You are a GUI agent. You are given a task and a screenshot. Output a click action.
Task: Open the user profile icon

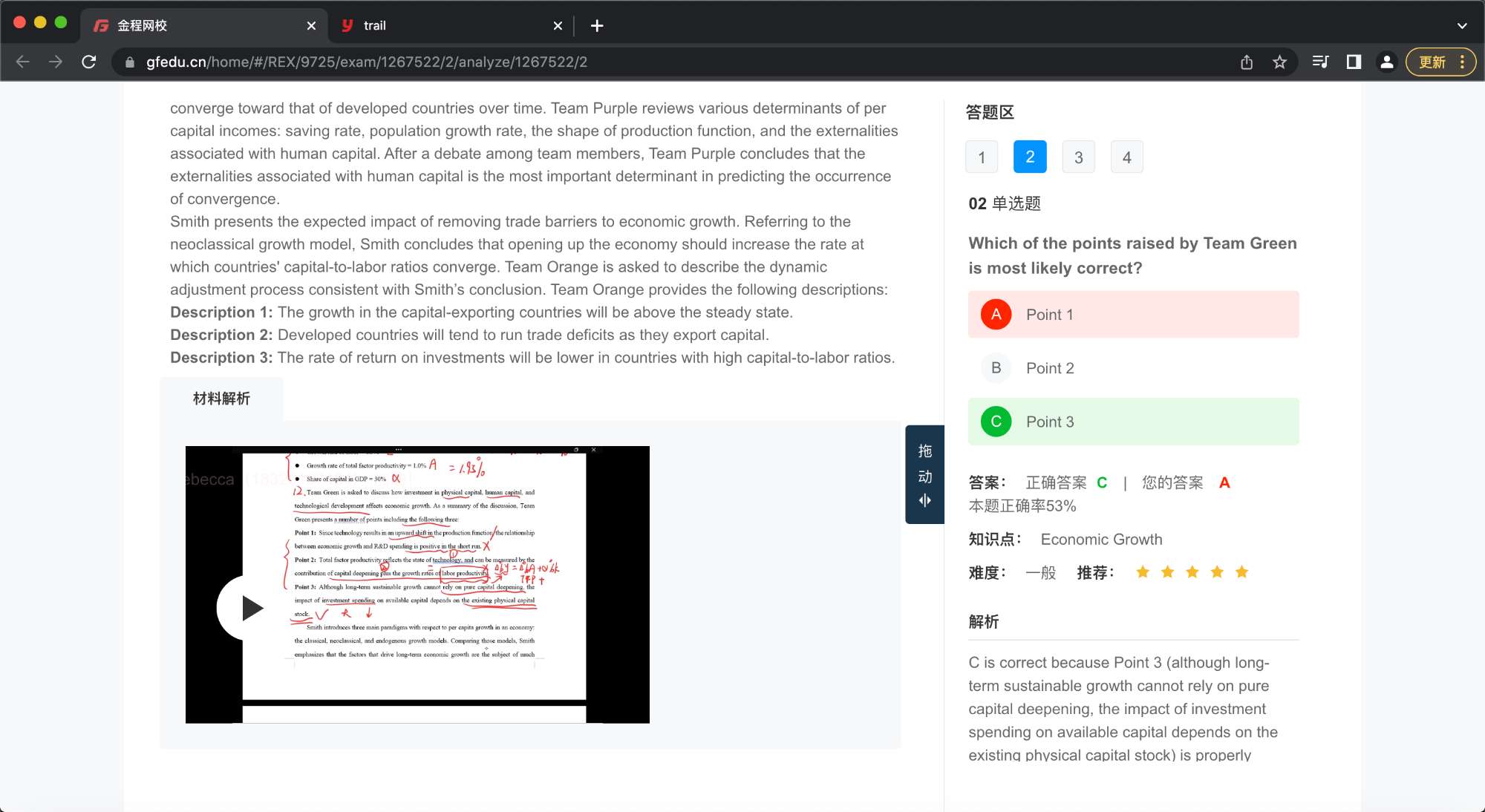tap(1386, 62)
